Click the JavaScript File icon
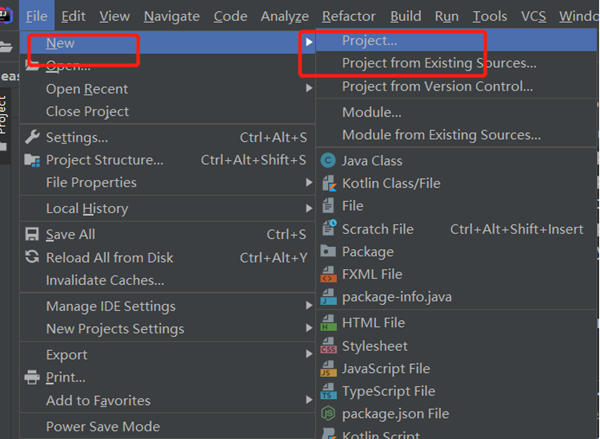The height and width of the screenshot is (439, 600). coord(328,369)
